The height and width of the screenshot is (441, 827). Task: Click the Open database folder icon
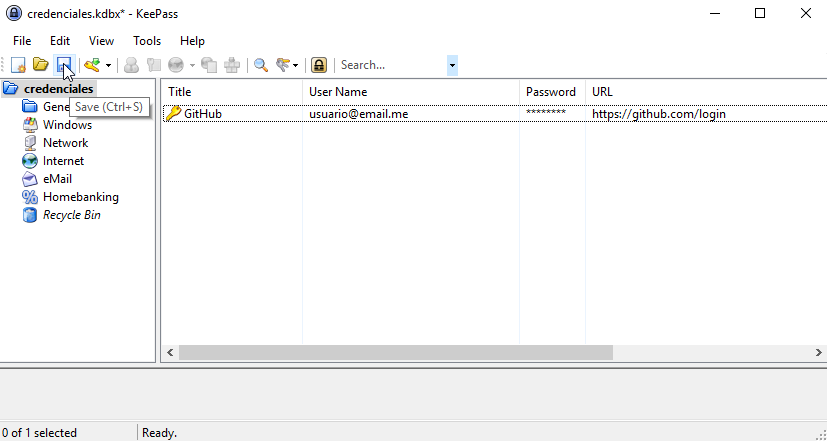pos(41,65)
